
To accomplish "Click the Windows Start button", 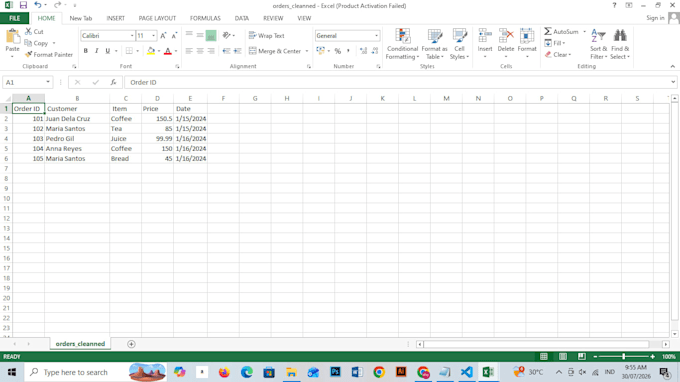I will pyautogui.click(x=12, y=372).
